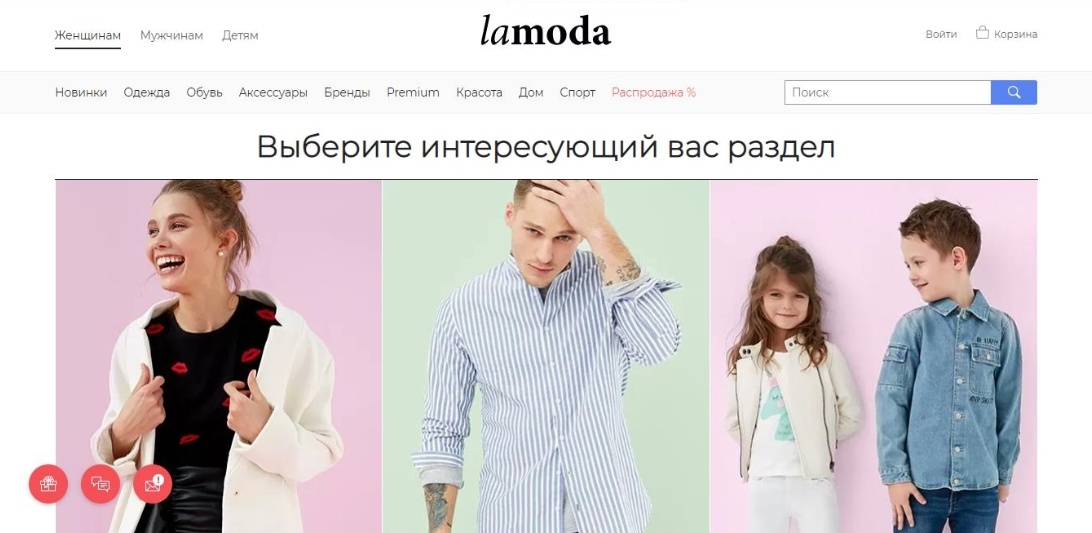Choose the women's section image
1092x533 pixels.
(x=219, y=357)
